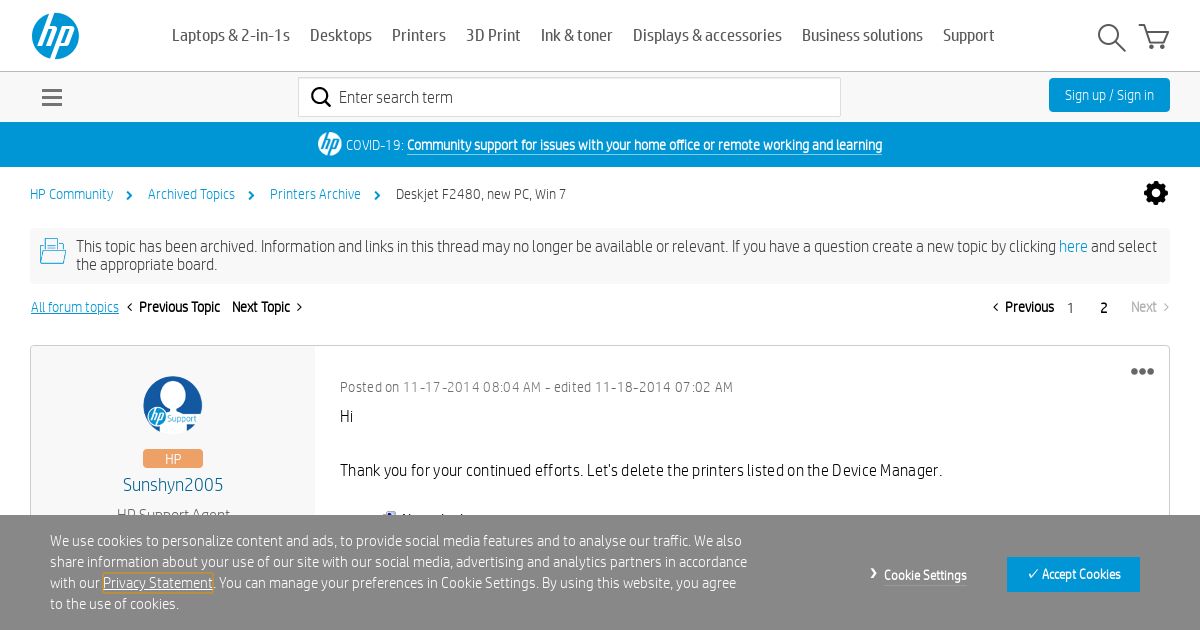Screen dimensions: 1200x630
Task: Click Accept Cookies button
Action: (x=1073, y=574)
